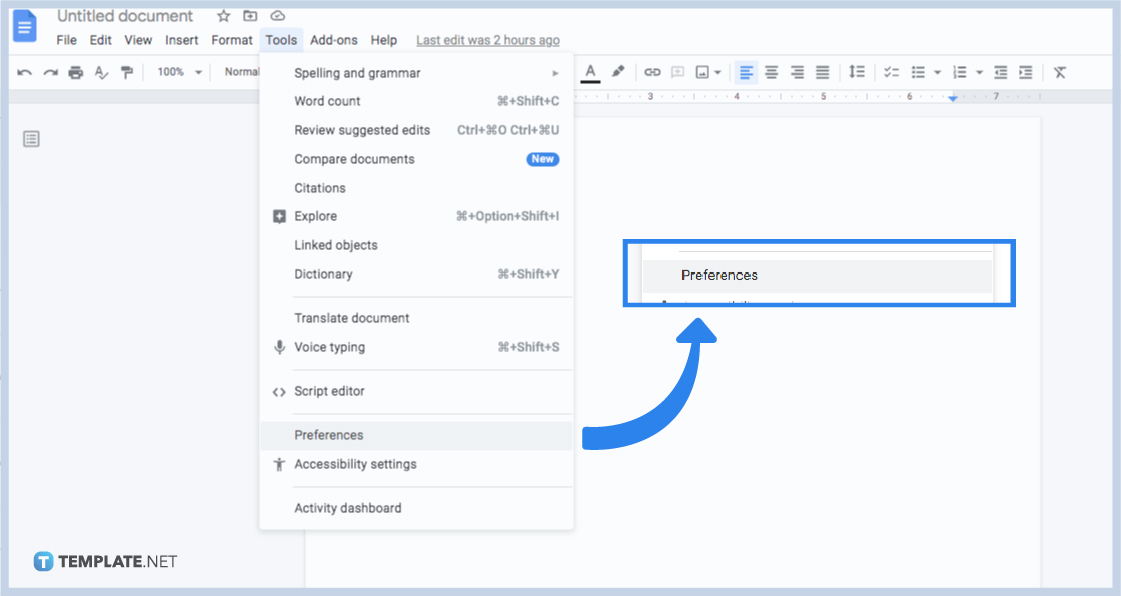Open the text color picker

coord(590,72)
